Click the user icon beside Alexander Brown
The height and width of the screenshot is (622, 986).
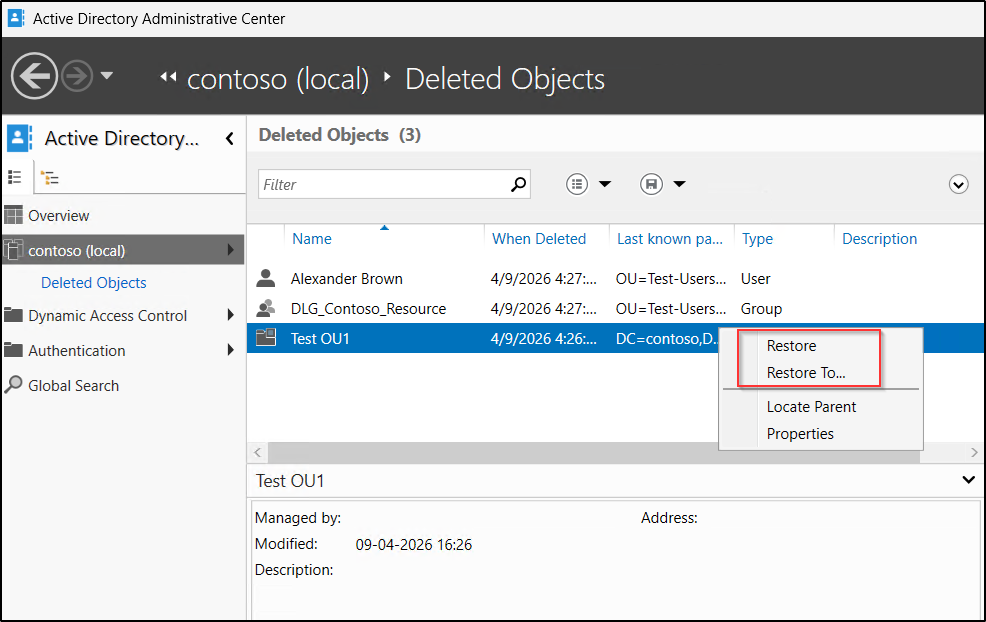coord(266,278)
